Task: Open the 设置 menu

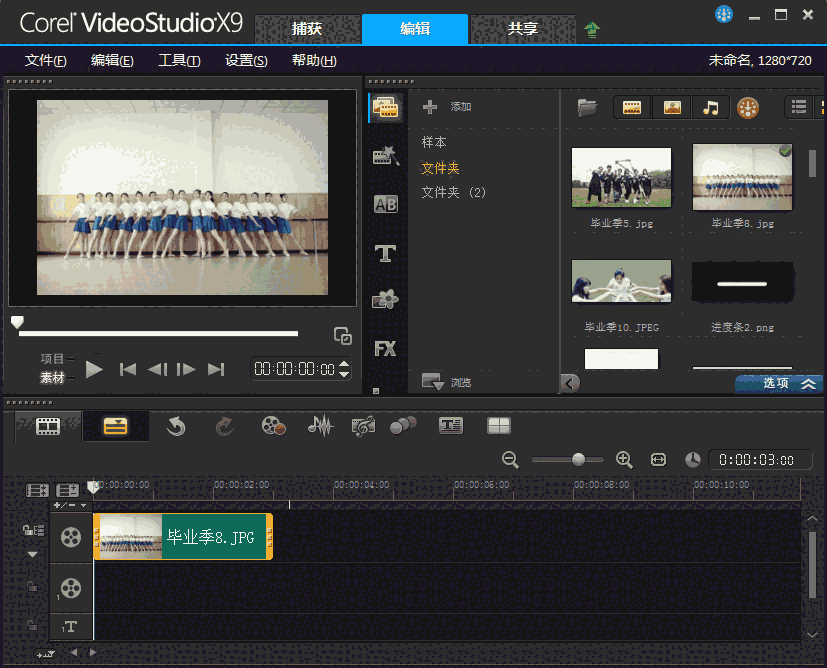Action: [x=245, y=60]
